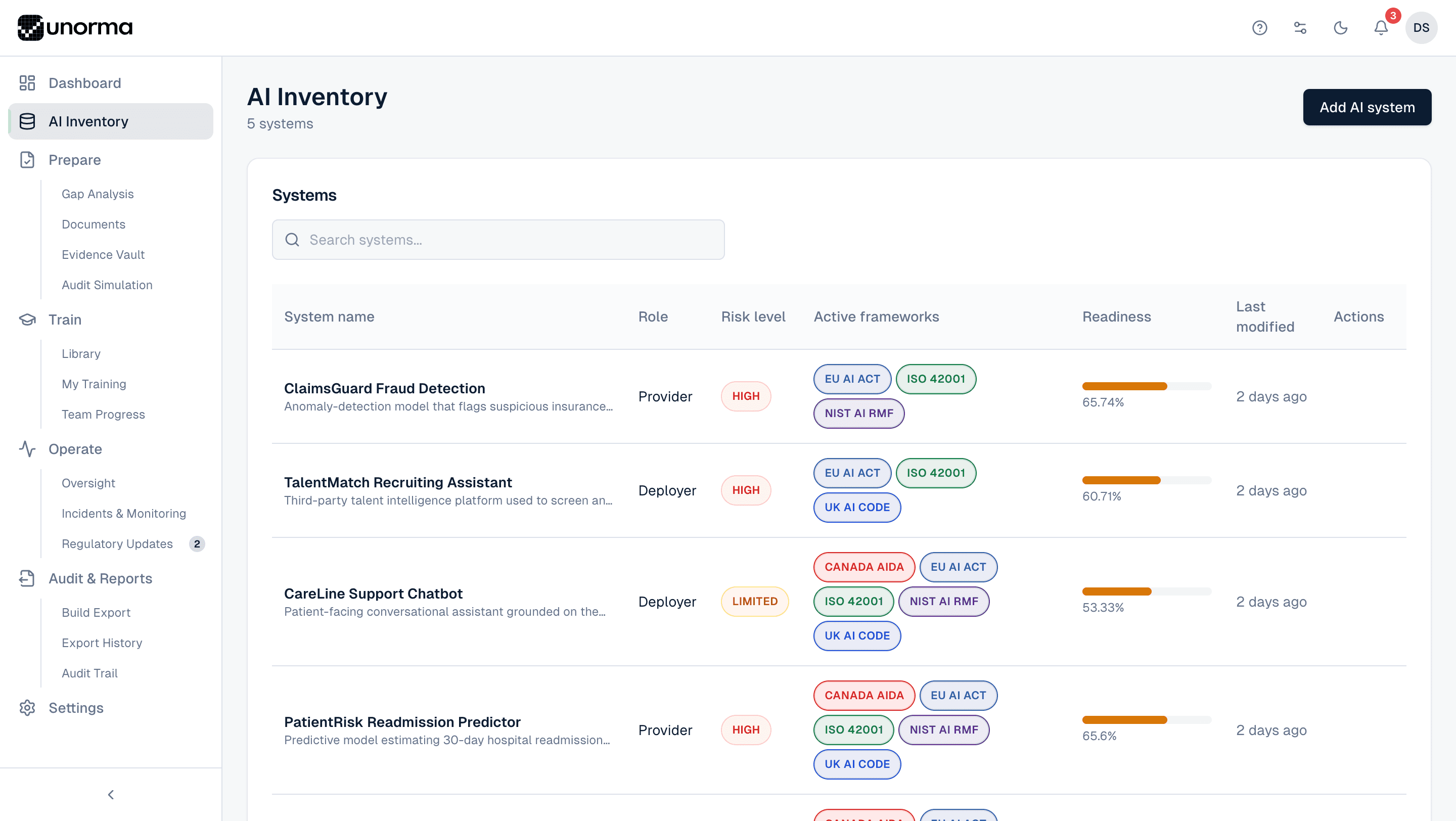Screen dimensions: 1456x821
Task: Click Deployer role in TalentMatch row
Action: (667, 490)
